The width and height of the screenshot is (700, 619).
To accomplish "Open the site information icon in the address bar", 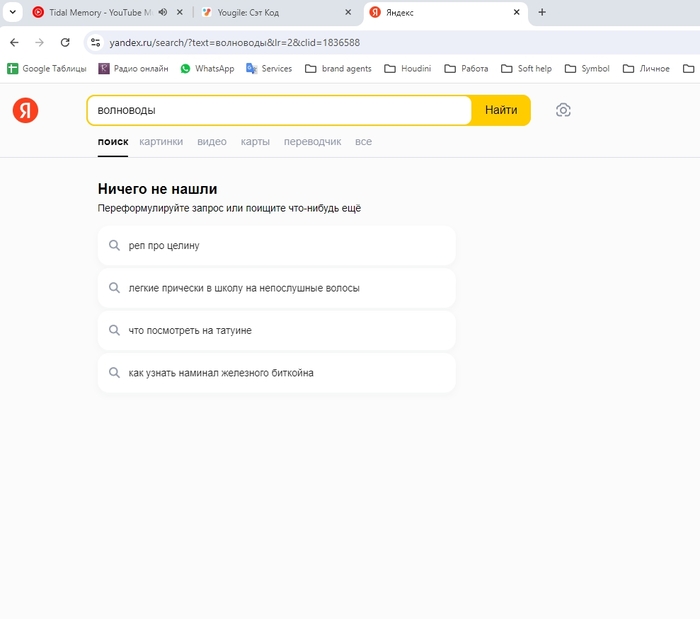I will [x=95, y=42].
